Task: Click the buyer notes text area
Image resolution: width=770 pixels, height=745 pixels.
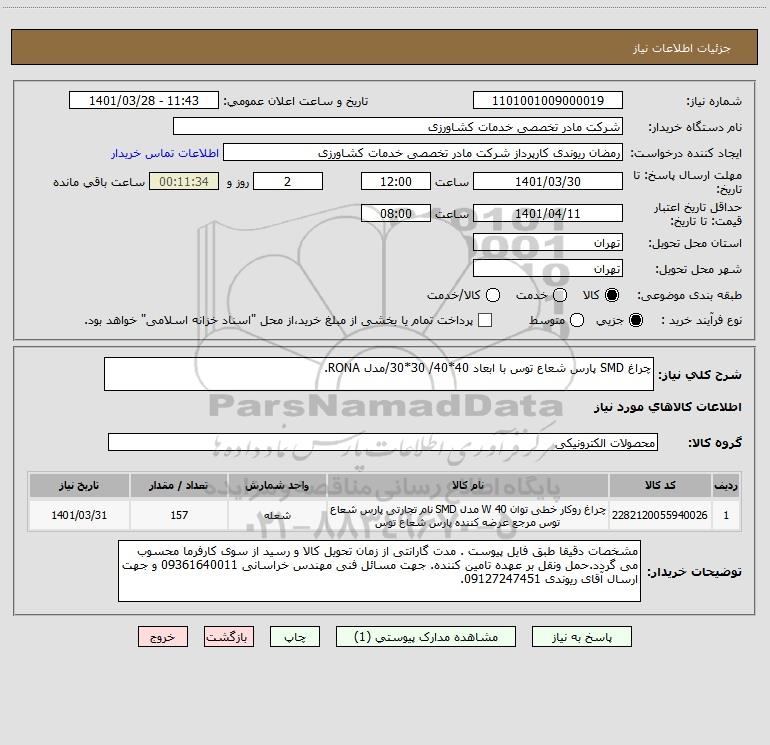Action: click(379, 571)
